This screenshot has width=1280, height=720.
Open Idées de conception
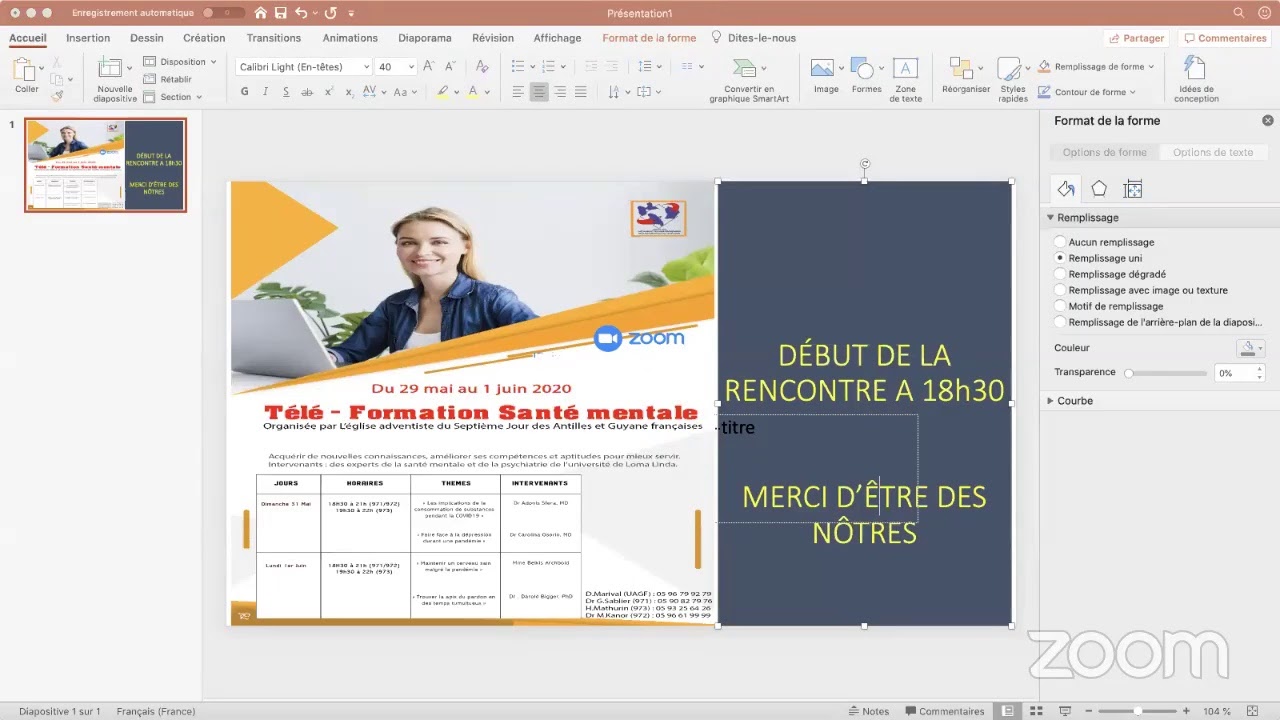point(1196,80)
